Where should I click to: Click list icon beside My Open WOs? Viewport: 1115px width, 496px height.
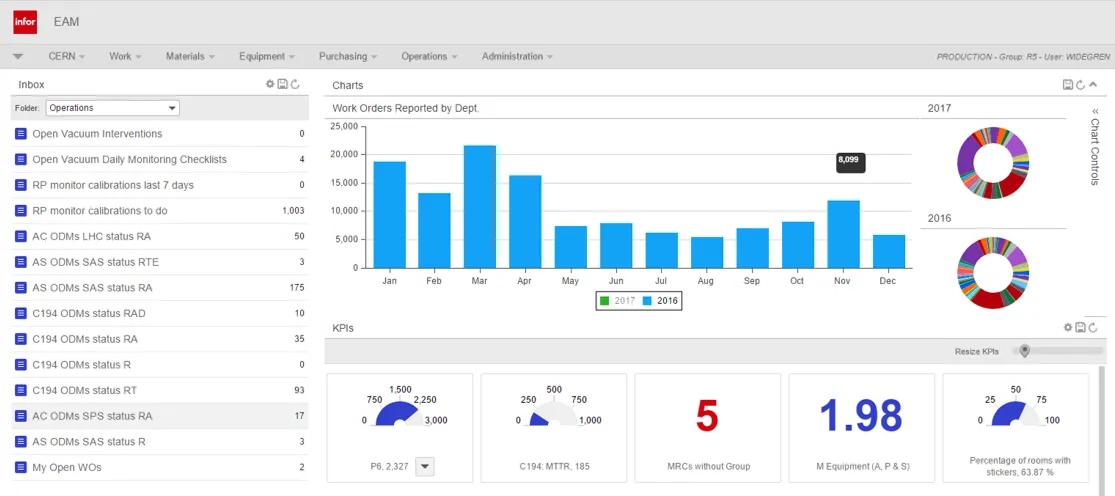click(21, 468)
